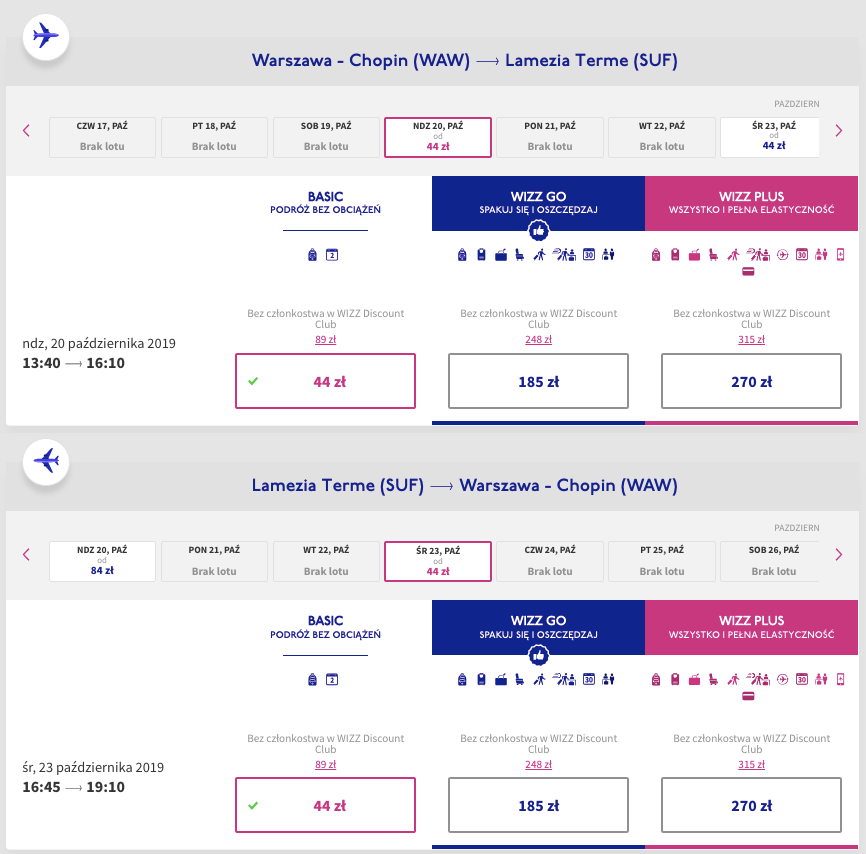Click outbound BASIC calendar 2 check-in icon

(x=332, y=255)
